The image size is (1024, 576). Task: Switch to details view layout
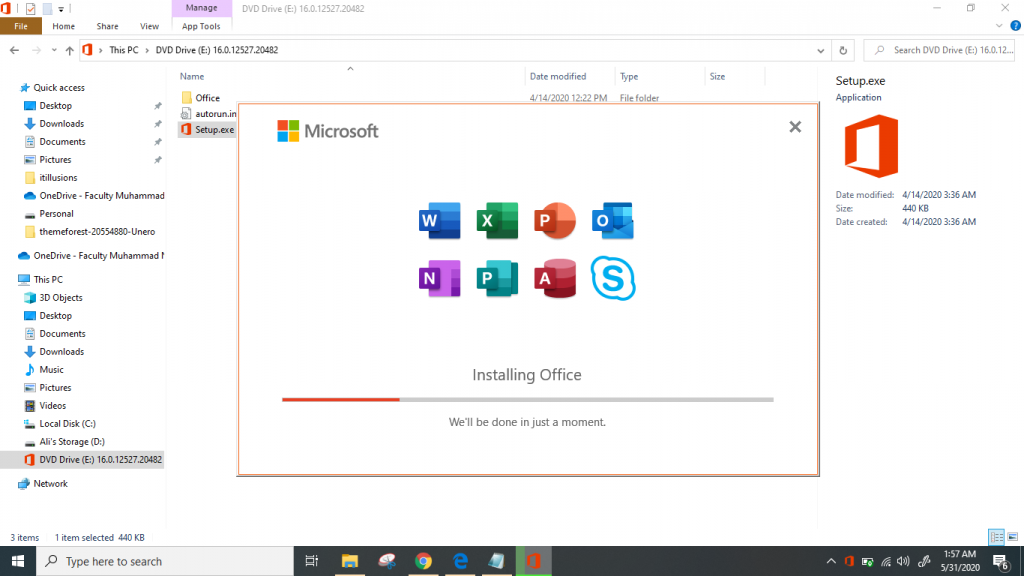click(x=997, y=537)
